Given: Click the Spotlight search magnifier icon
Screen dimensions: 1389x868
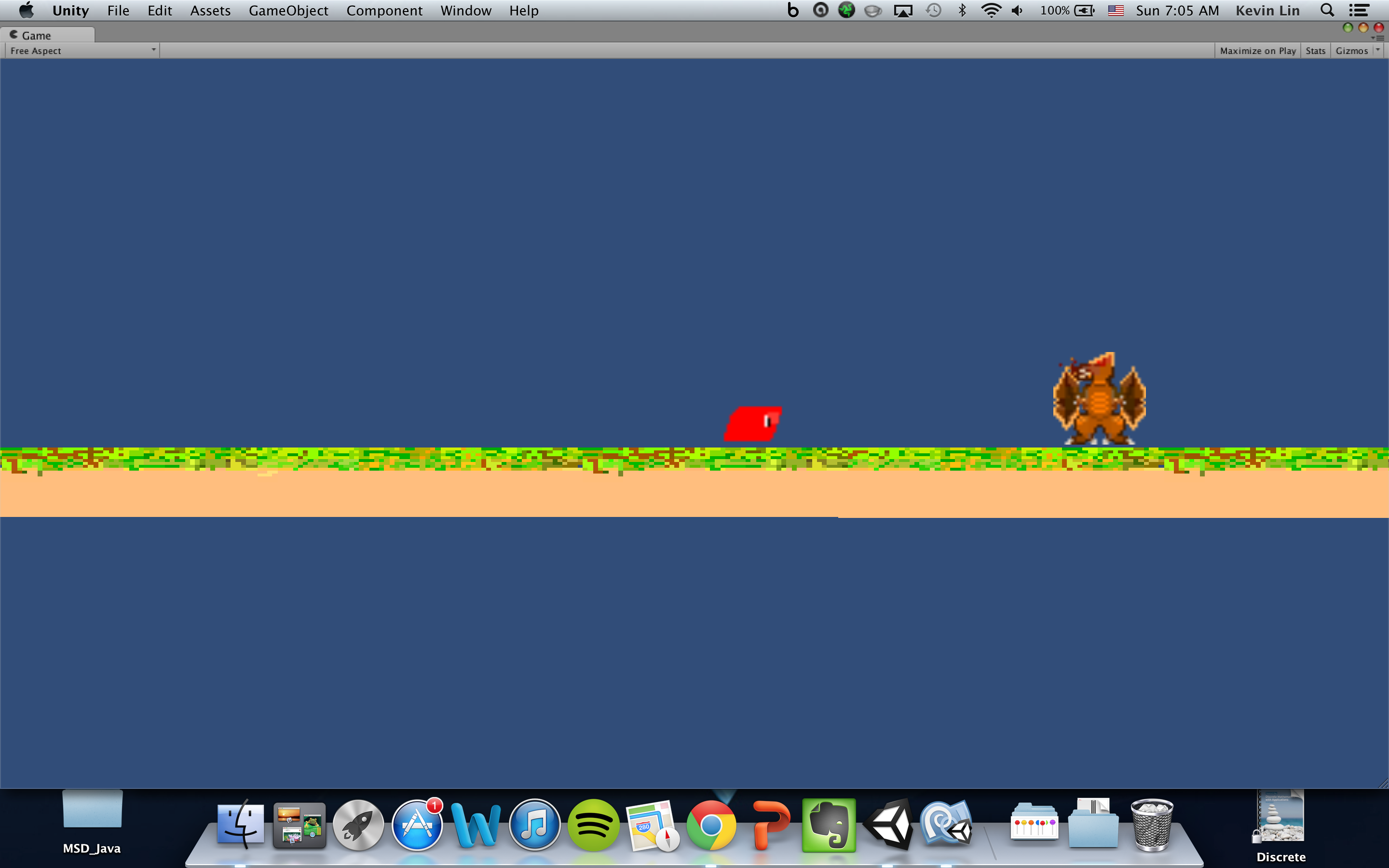Looking at the screenshot, I should [x=1327, y=10].
